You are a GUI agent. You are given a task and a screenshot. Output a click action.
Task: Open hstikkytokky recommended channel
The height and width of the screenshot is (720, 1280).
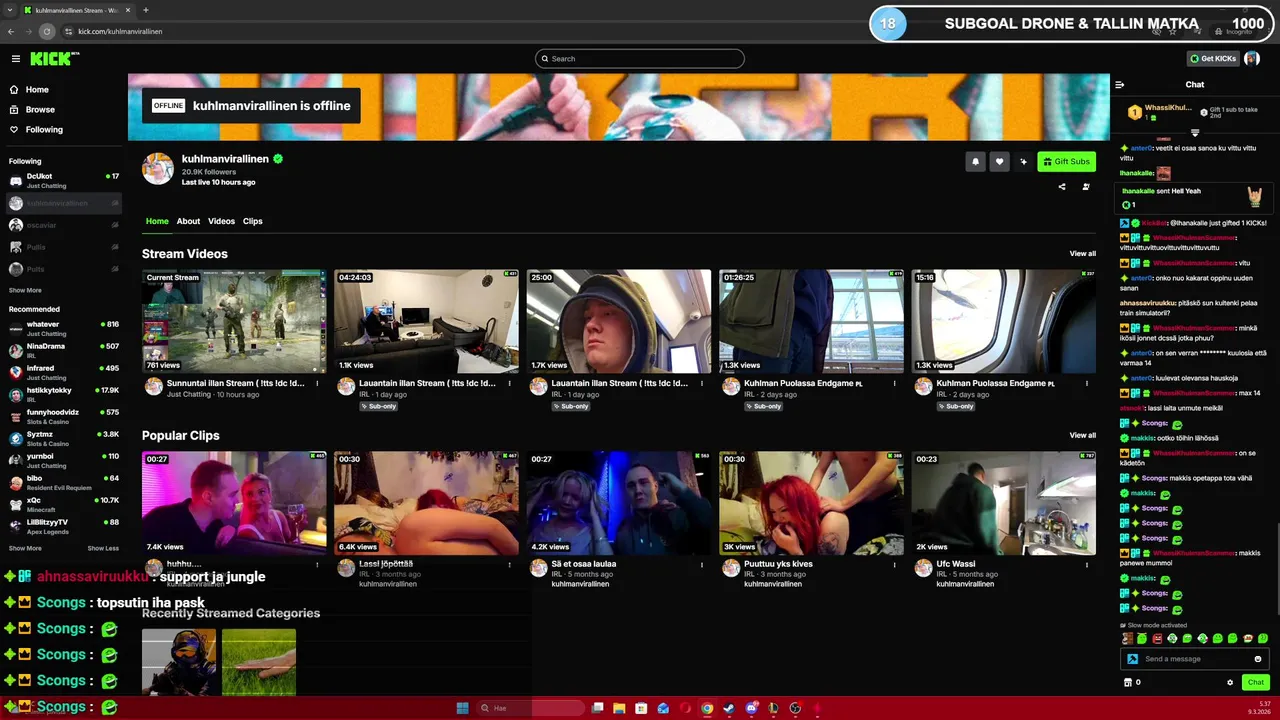coord(64,394)
